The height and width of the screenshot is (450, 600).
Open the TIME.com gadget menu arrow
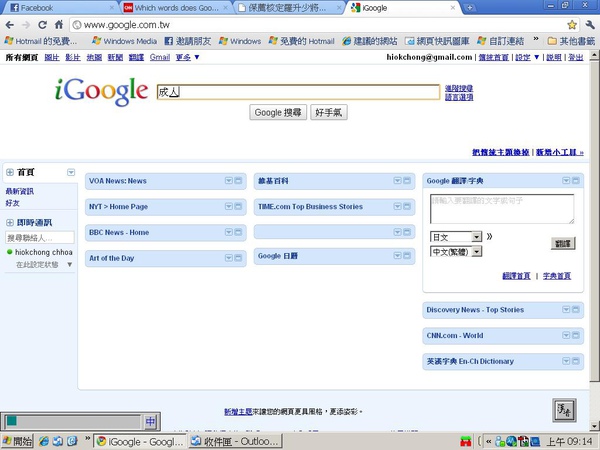[398, 207]
